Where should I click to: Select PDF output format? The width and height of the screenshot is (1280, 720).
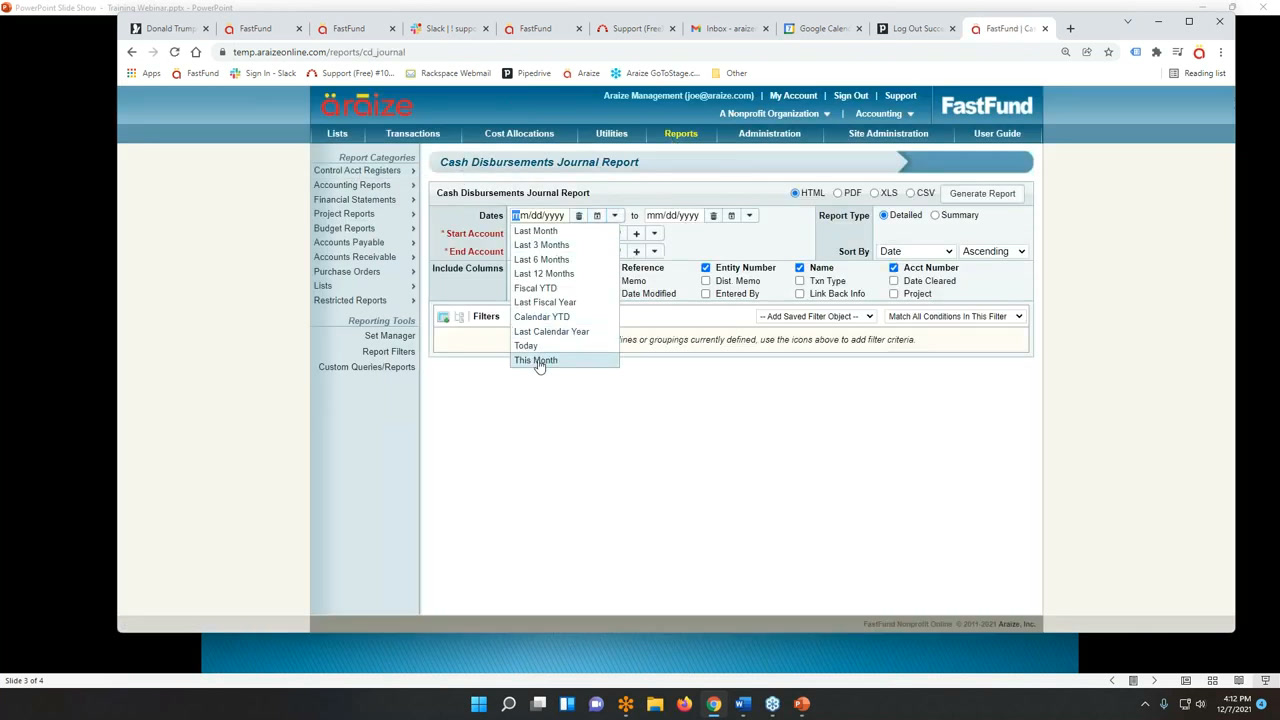pyautogui.click(x=838, y=193)
